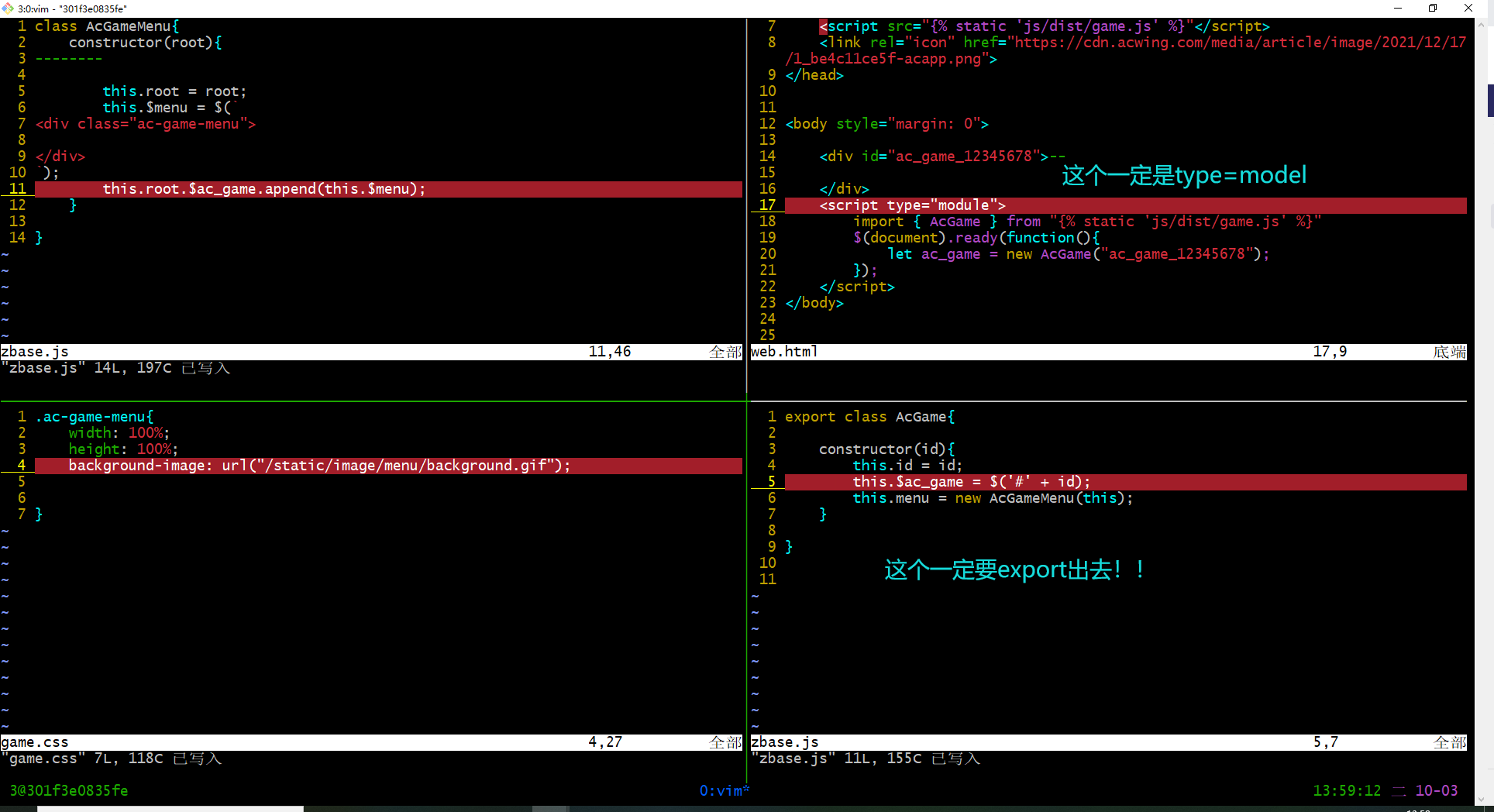Image resolution: width=1494 pixels, height=812 pixels.
Task: Click the bottom-right 'zbase.js' status bar label
Action: pos(785,742)
